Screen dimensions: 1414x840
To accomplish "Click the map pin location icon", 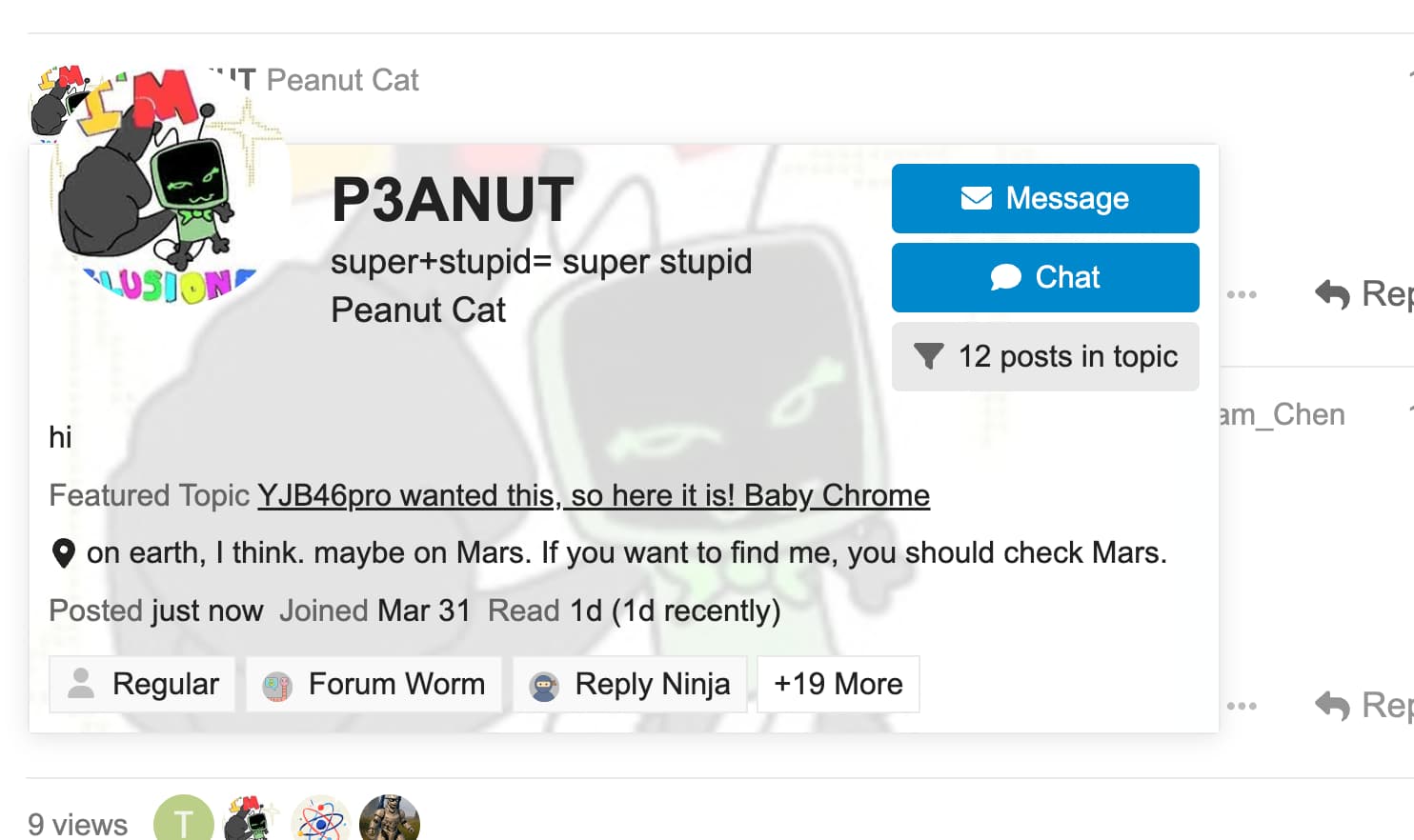I will (x=63, y=553).
